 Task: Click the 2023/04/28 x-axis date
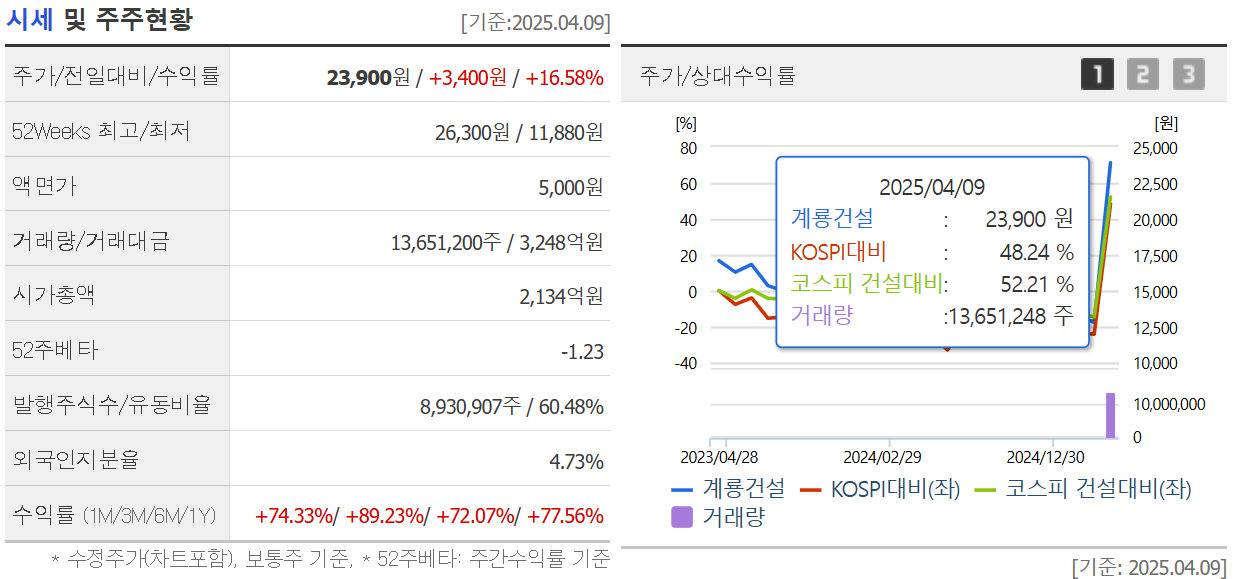click(x=719, y=457)
